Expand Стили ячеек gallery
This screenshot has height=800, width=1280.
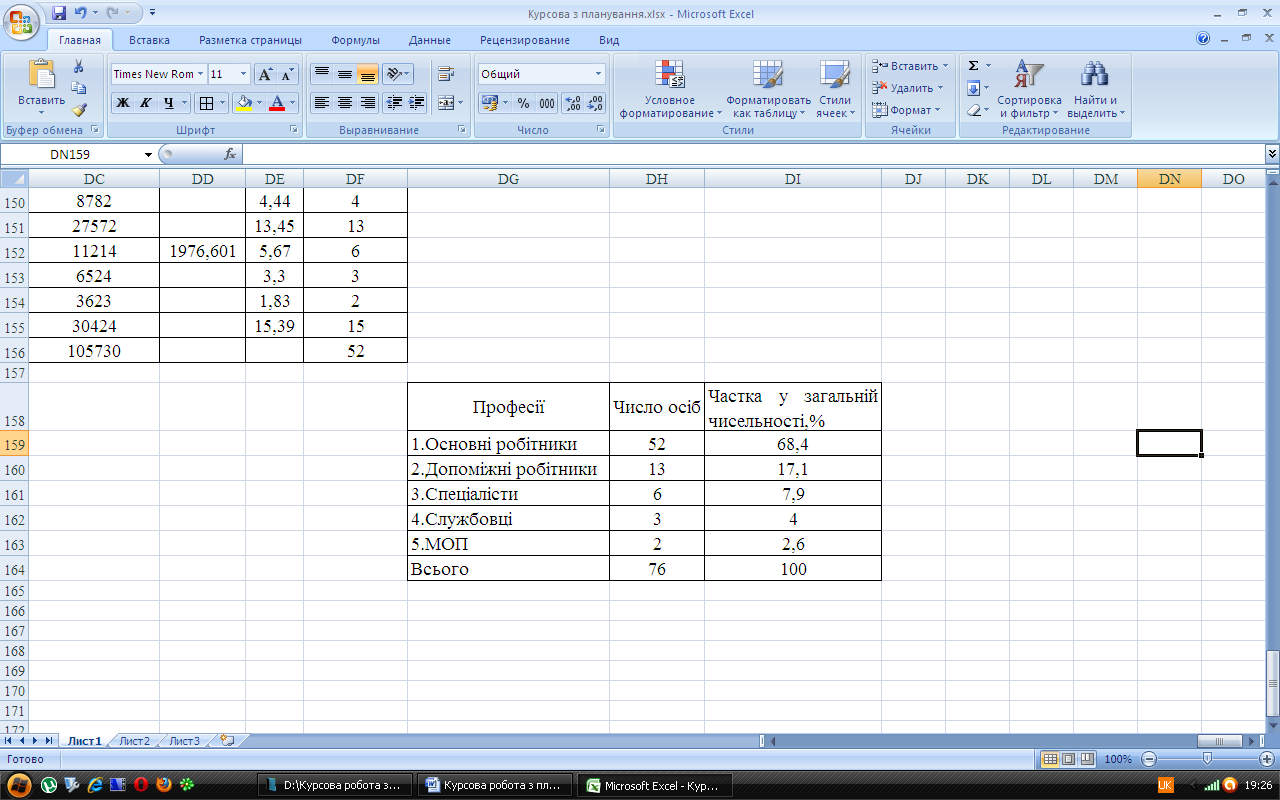834,89
